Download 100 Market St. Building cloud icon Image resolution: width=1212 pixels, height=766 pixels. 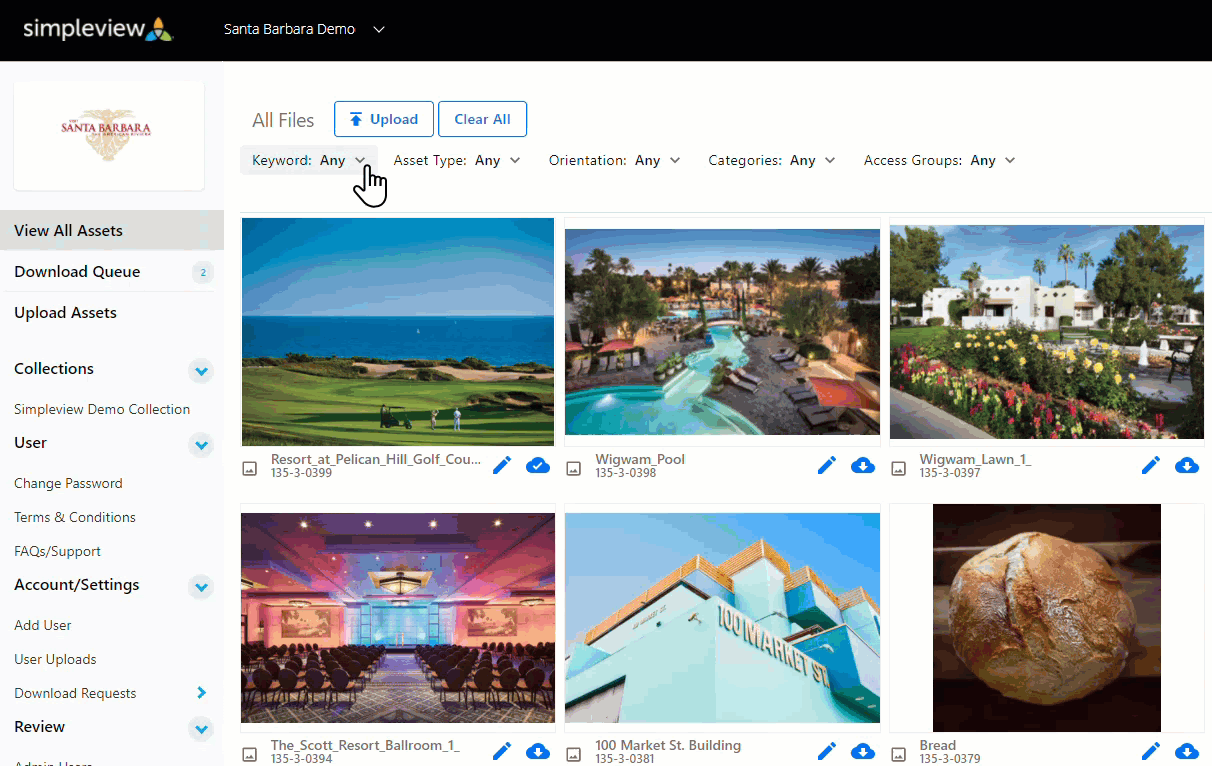click(x=863, y=751)
